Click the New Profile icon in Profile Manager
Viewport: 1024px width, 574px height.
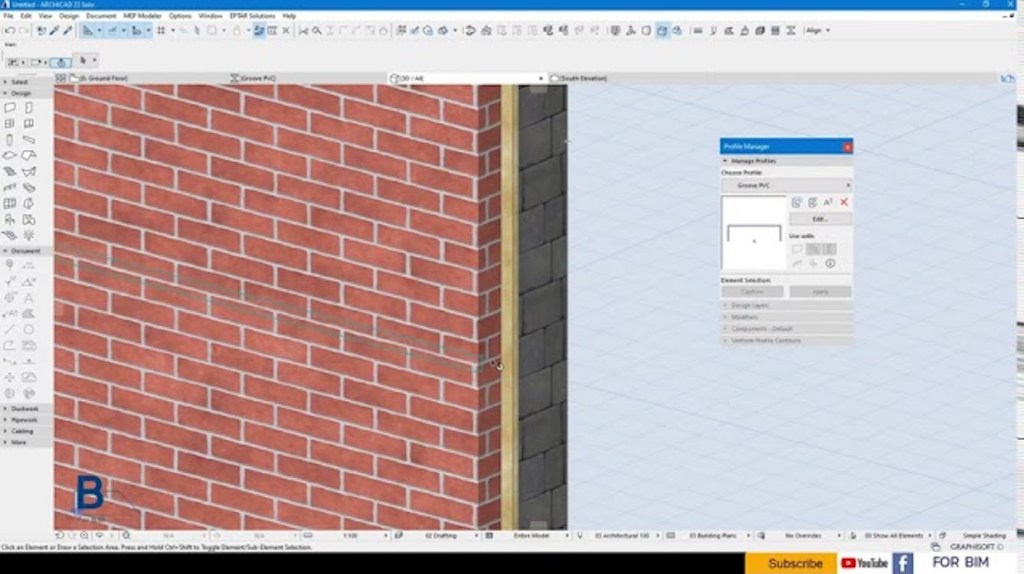(x=797, y=202)
